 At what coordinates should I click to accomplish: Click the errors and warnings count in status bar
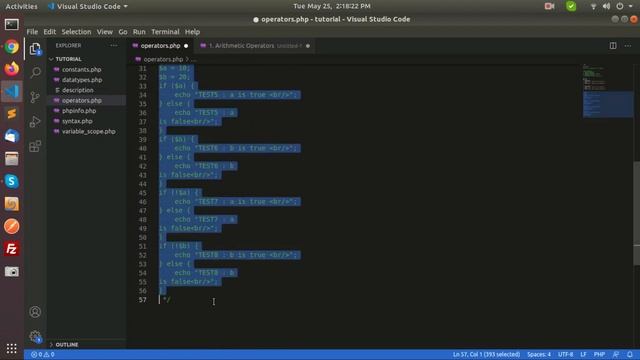pos(43,354)
